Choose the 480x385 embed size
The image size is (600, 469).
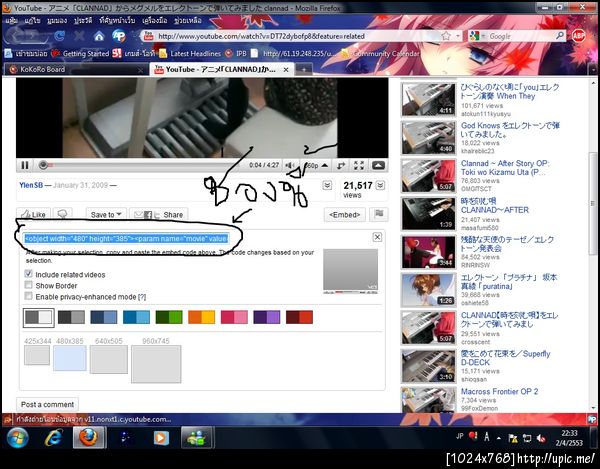[x=70, y=358]
